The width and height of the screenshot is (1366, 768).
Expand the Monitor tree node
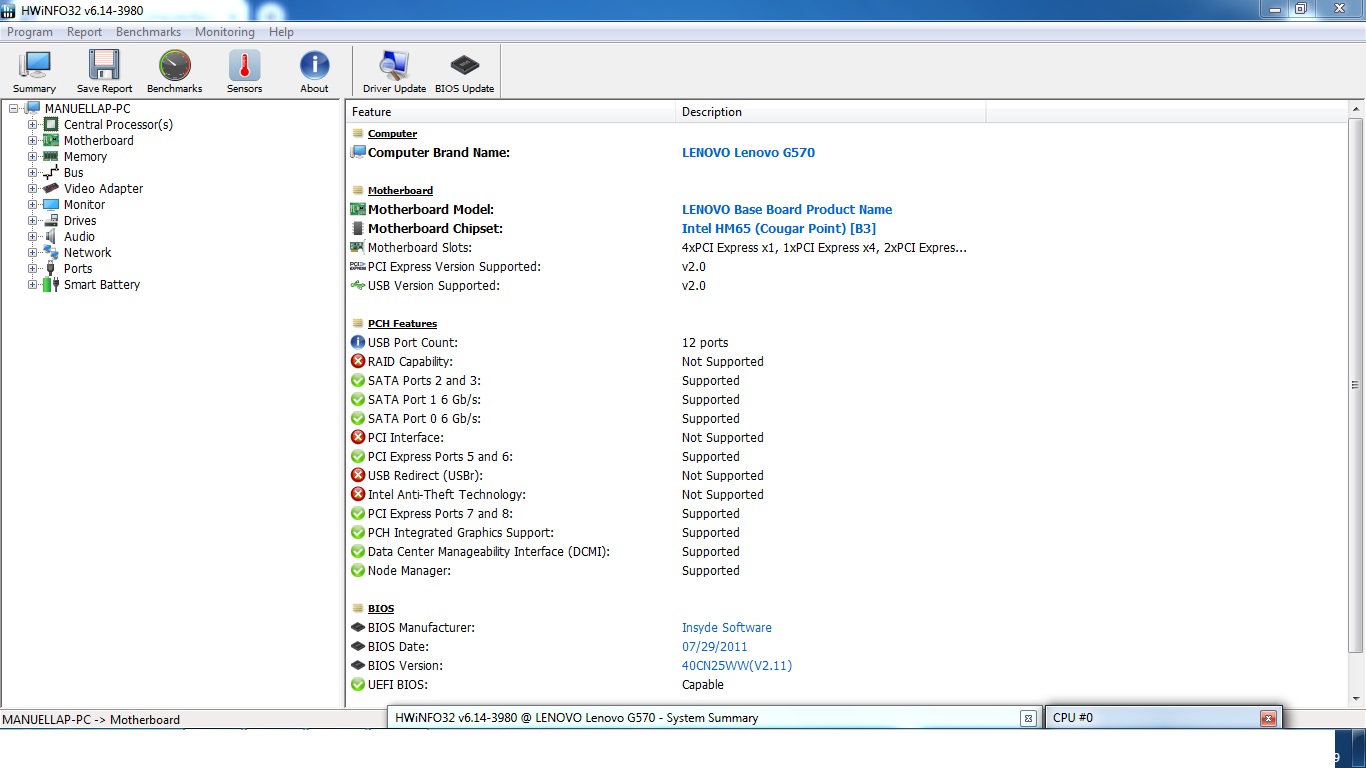(33, 204)
